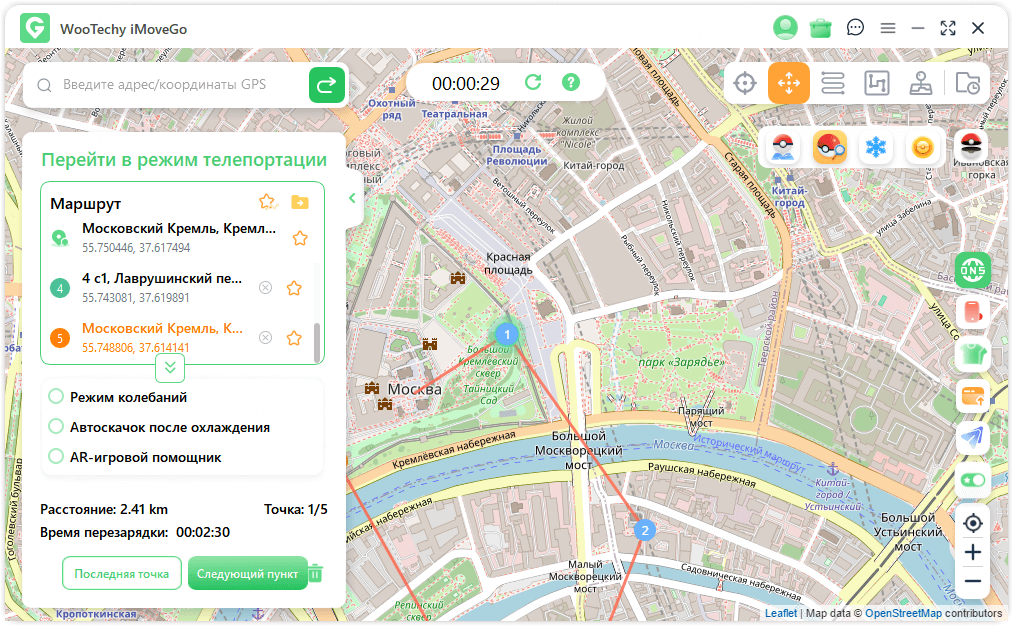
Task: Import route via the yellow folder icon
Action: (300, 202)
